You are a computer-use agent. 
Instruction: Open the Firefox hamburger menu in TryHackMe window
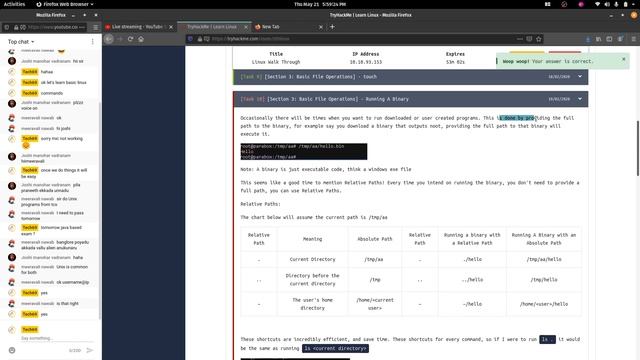coord(633,39)
